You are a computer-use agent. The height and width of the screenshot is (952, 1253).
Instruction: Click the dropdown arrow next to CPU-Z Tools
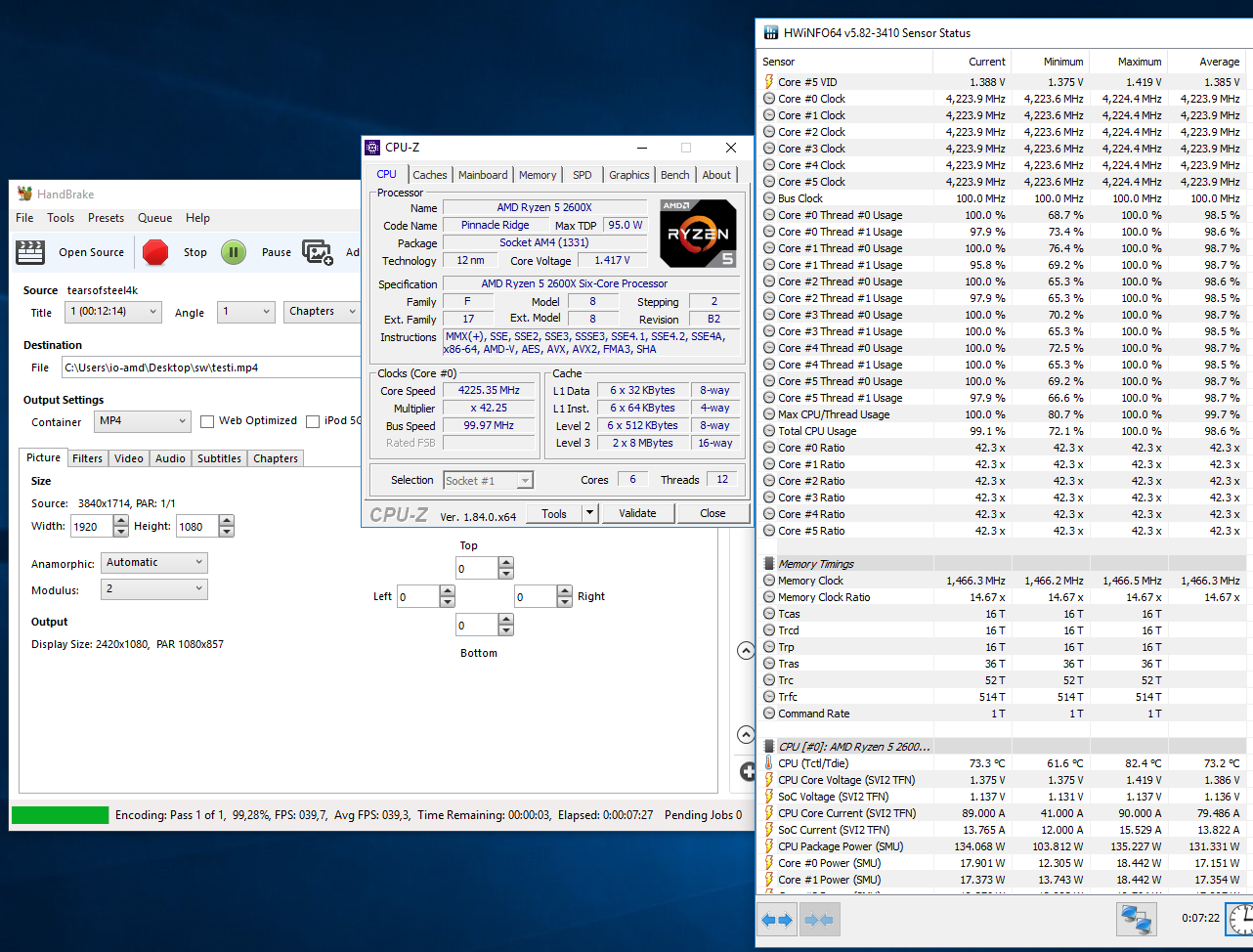pyautogui.click(x=589, y=513)
